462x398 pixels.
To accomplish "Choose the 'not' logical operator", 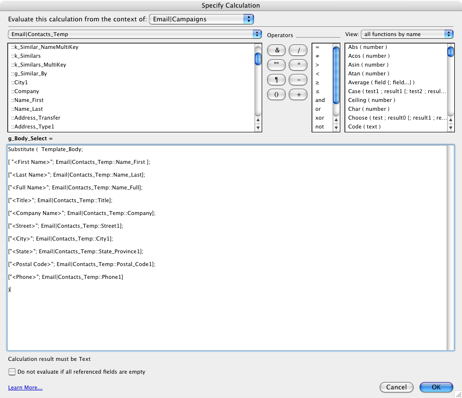I will 322,126.
